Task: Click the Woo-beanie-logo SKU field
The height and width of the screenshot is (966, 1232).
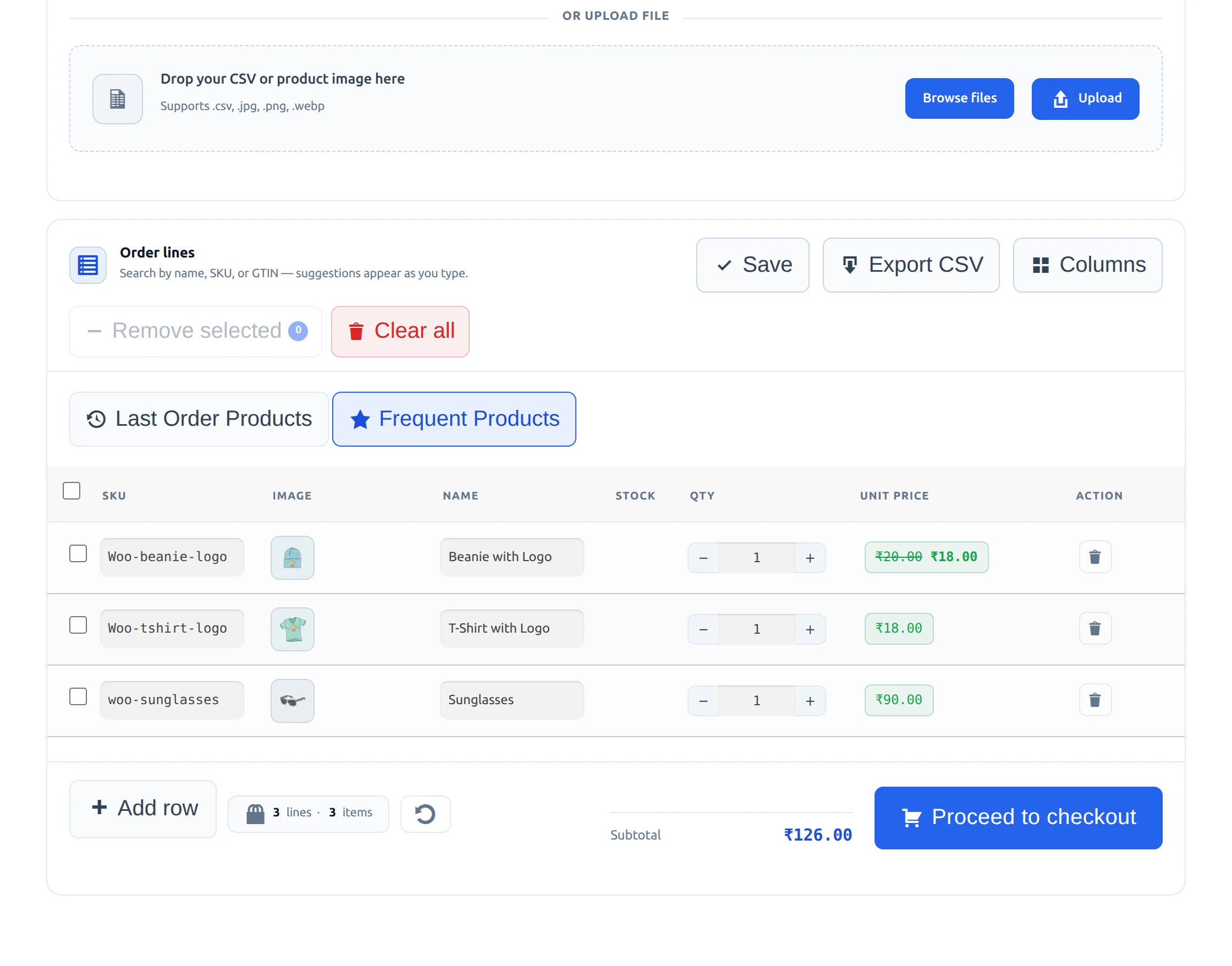Action: 172,557
